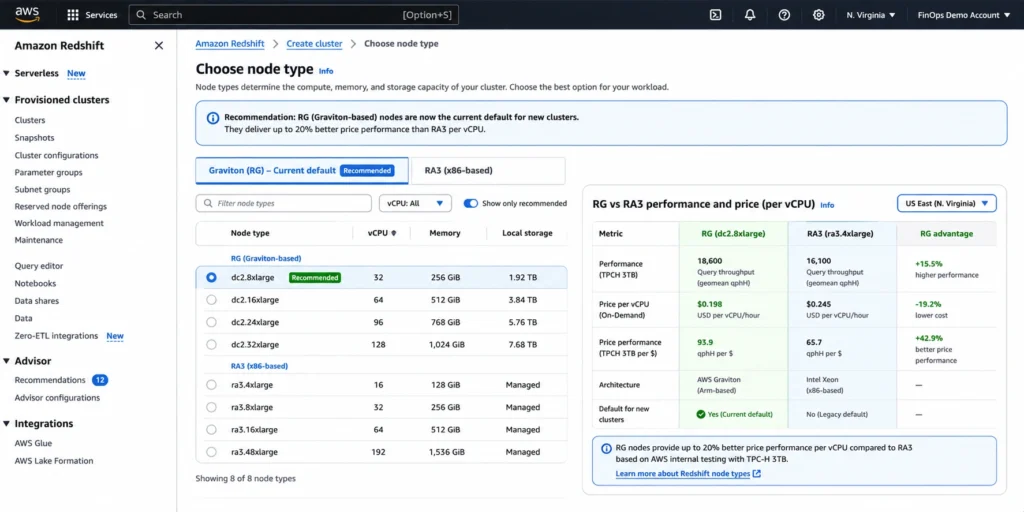Open Recommendations in the Advisor section
The width and height of the screenshot is (1024, 512).
(x=50, y=380)
